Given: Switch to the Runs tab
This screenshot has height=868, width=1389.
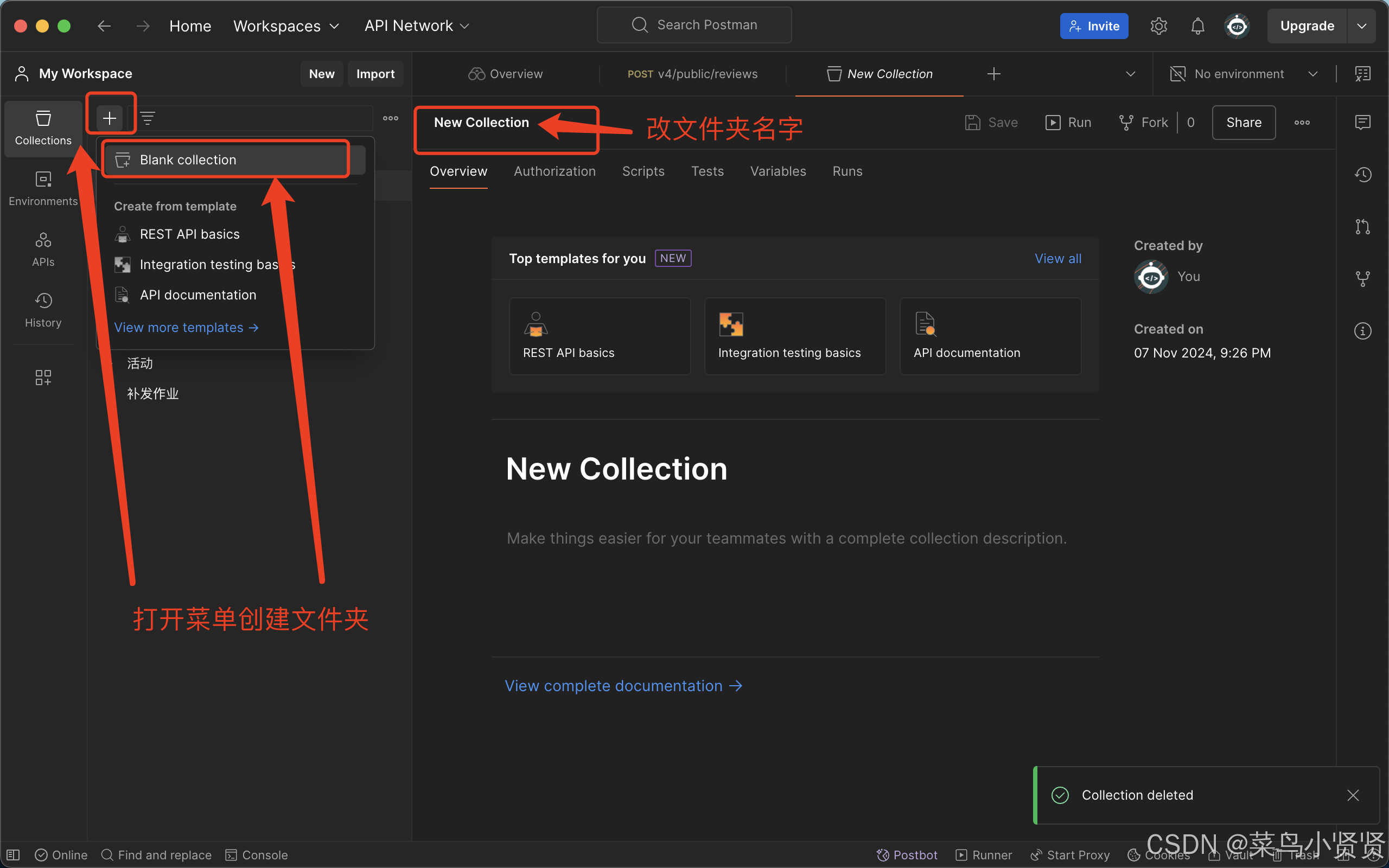Looking at the screenshot, I should 848,171.
